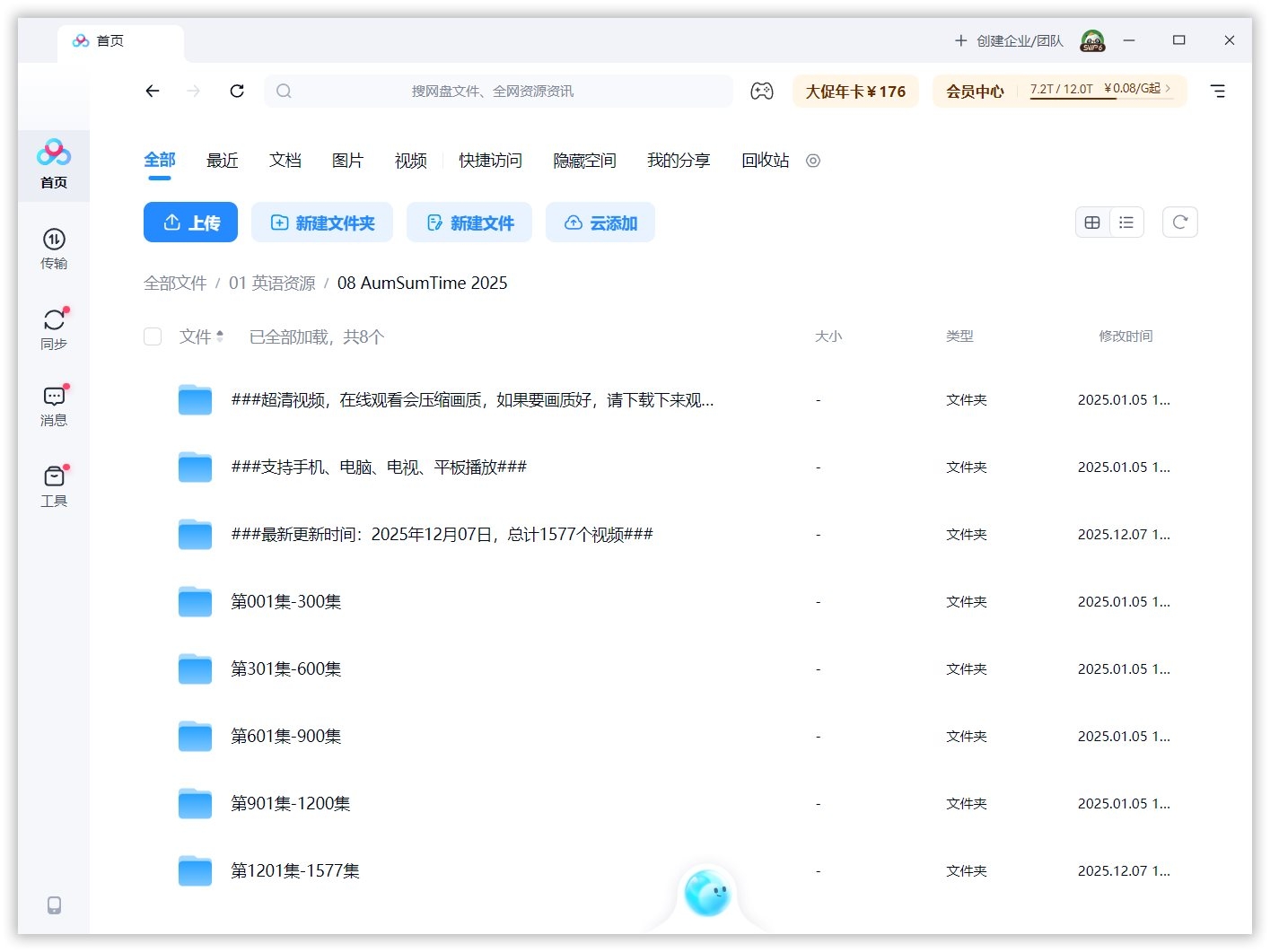The height and width of the screenshot is (952, 1270).
Task: Click the search input field
Action: pyautogui.click(x=499, y=91)
